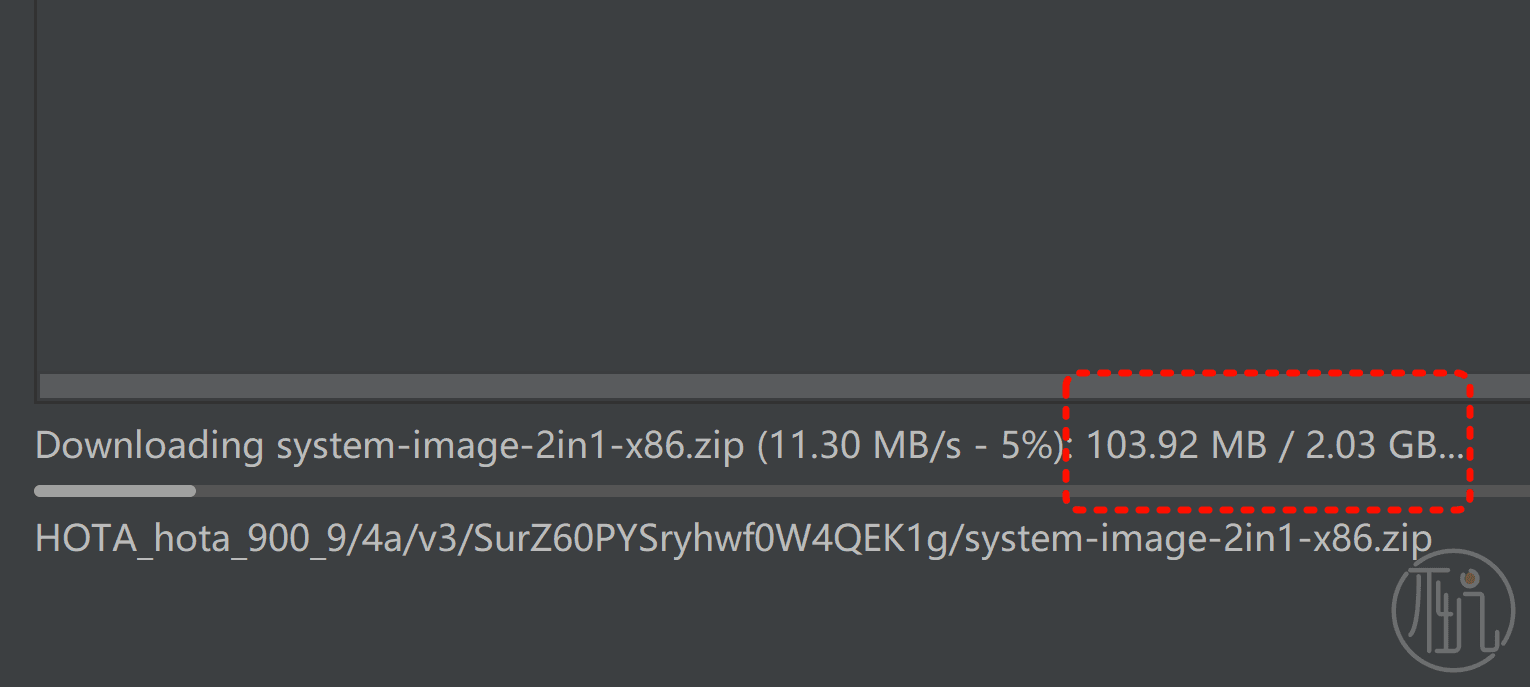Click the circular watermark logo icon
The height and width of the screenshot is (687, 1530).
pos(1452,610)
